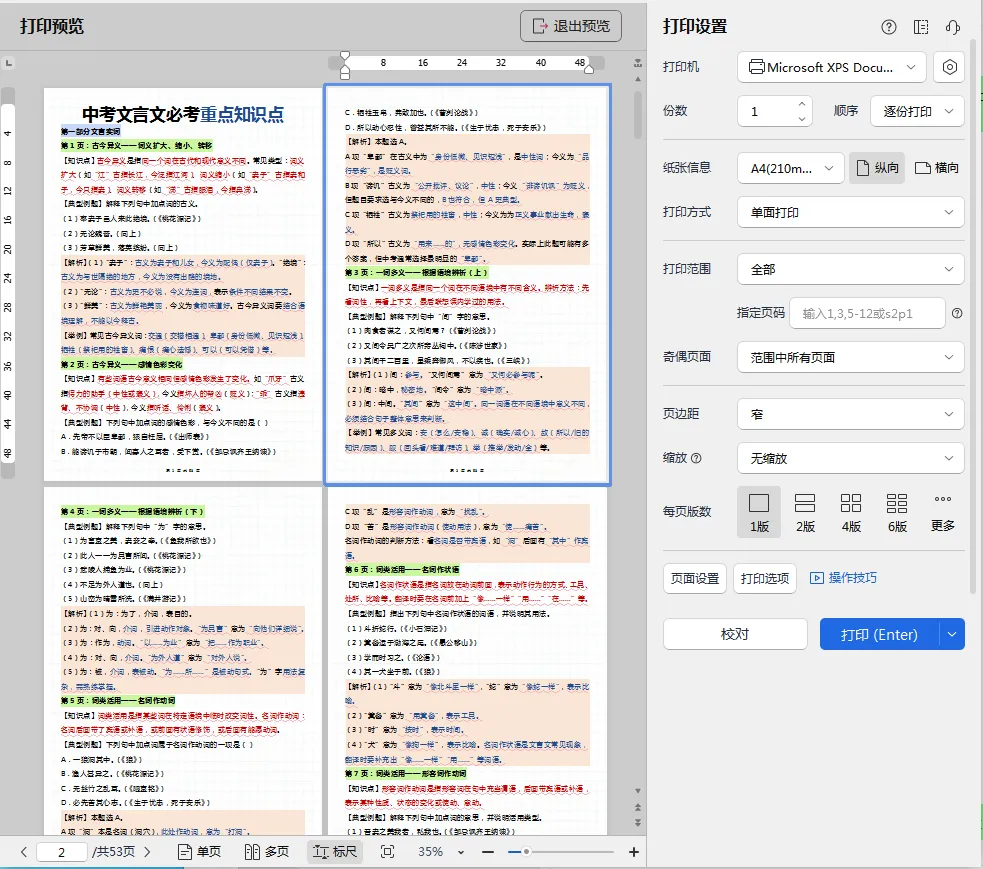The image size is (983, 869).
Task: Zoom in with the plus button
Action: 634,852
